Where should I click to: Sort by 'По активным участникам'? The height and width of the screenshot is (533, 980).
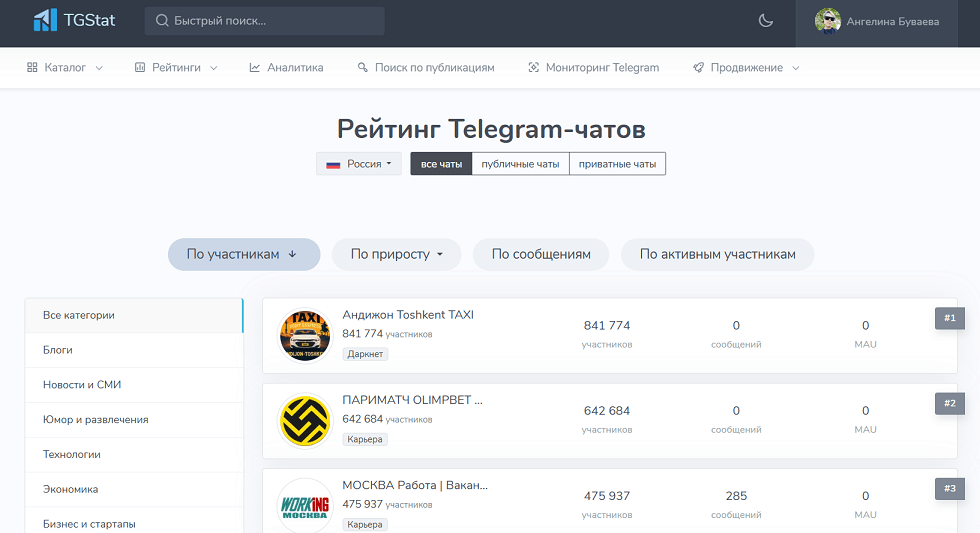pos(717,254)
